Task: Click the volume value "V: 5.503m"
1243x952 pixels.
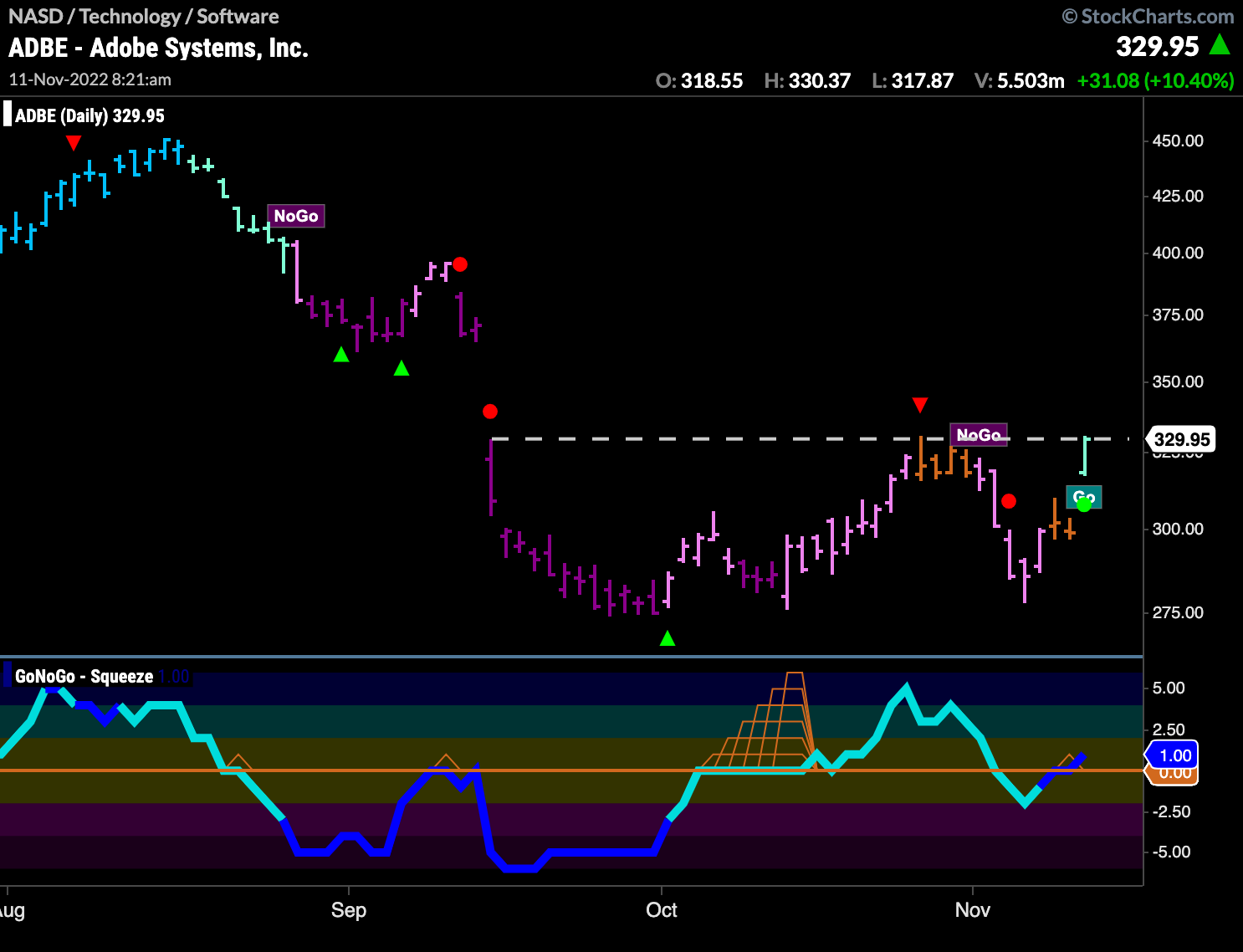Action: pos(1020,81)
